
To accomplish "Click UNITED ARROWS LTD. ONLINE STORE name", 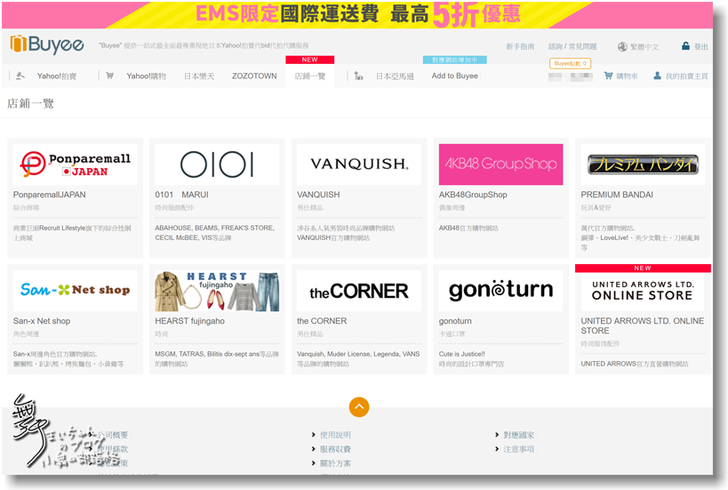I will coord(642,326).
